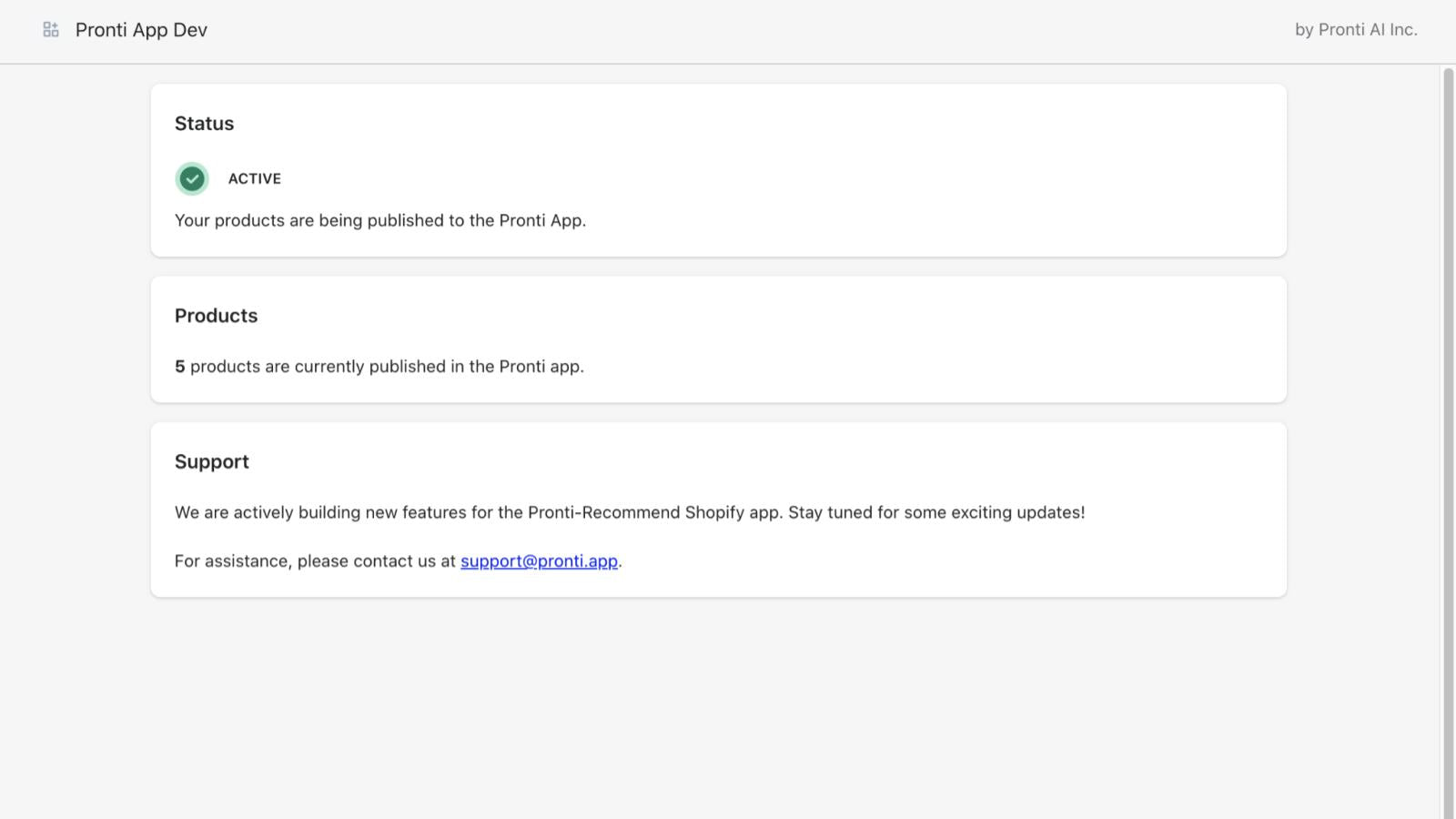The width and height of the screenshot is (1456, 819).
Task: Click the Status heading
Action: pyautogui.click(x=204, y=124)
